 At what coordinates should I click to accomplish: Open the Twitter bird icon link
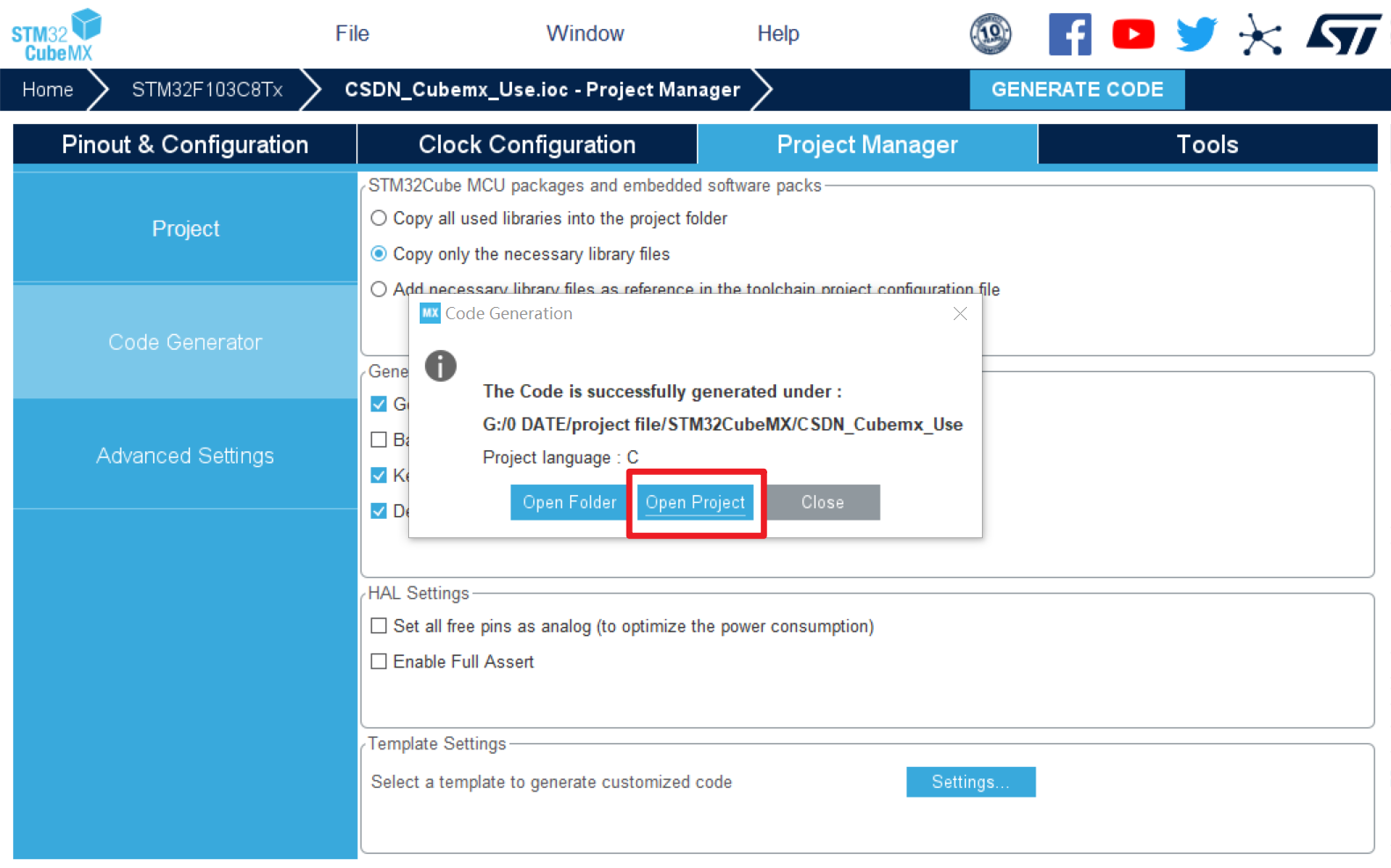pos(1197,34)
